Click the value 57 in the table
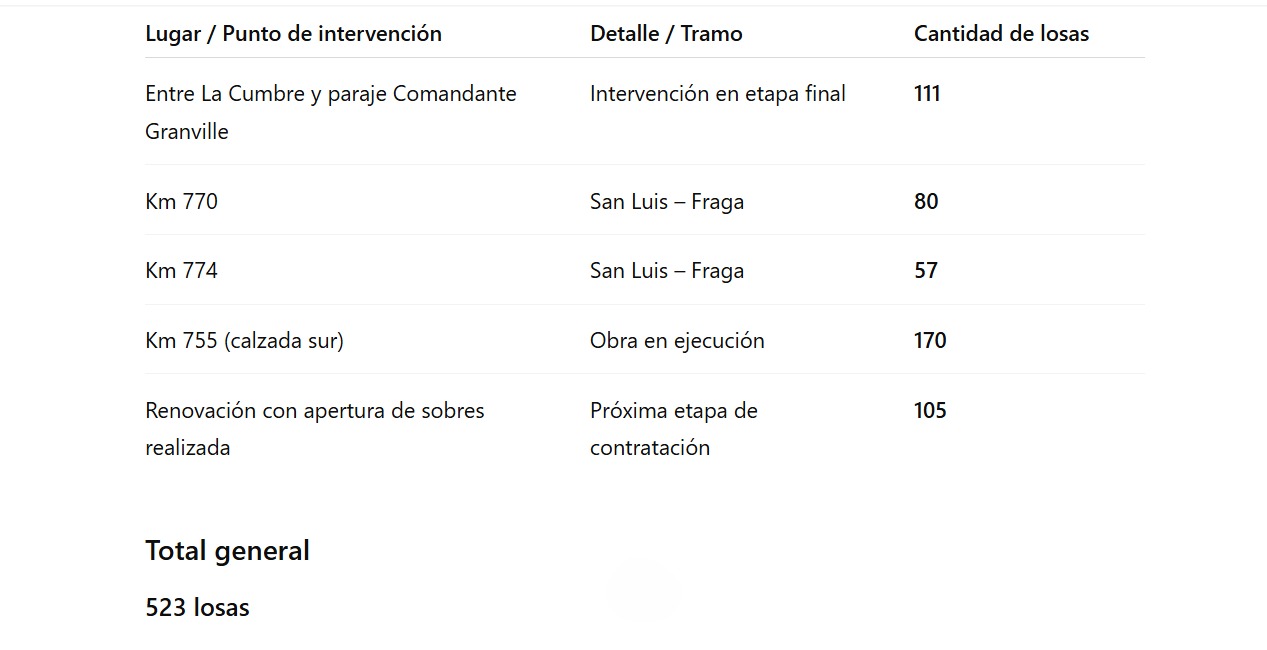Viewport: 1267px width, 650px height. [926, 271]
